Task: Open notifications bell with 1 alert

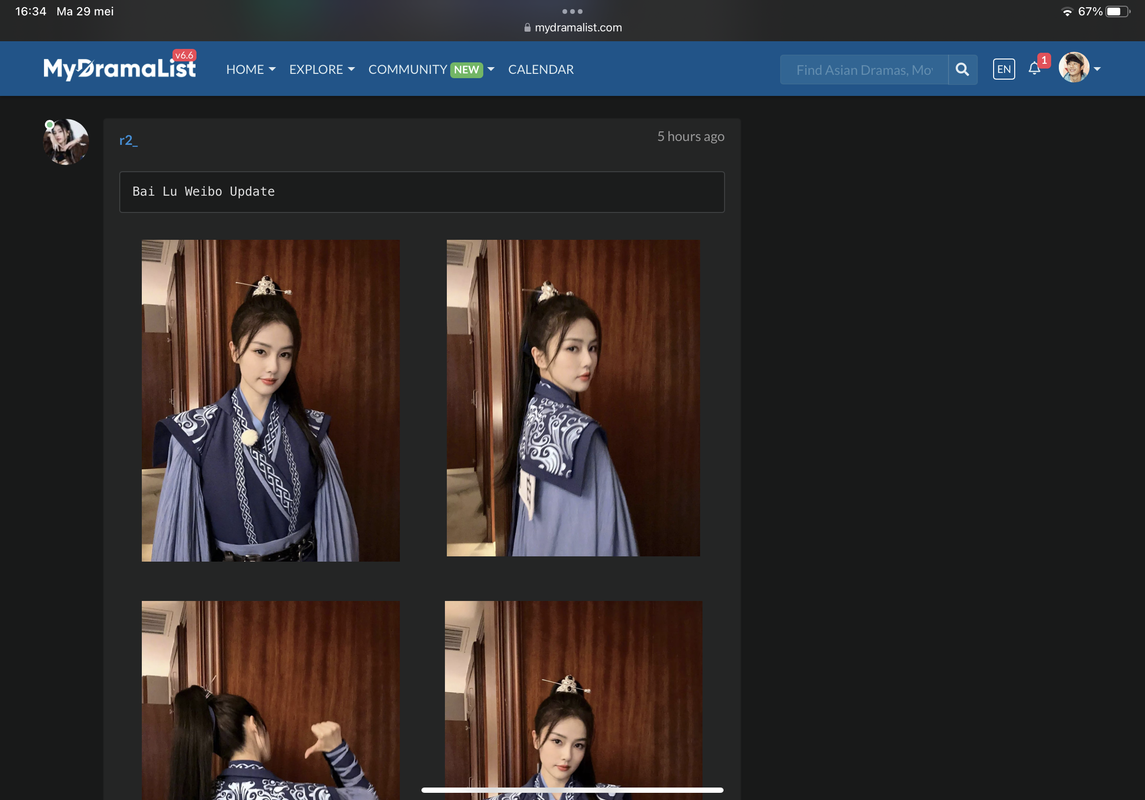Action: (x=1037, y=66)
